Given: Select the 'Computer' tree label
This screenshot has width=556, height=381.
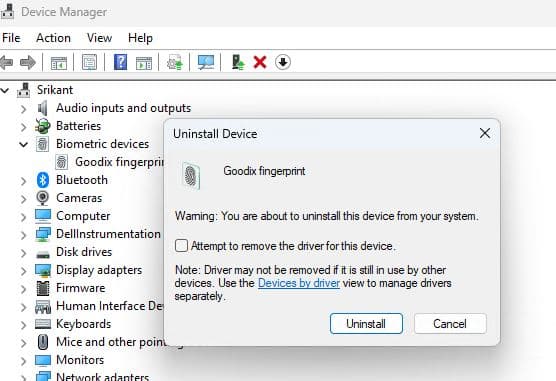Looking at the screenshot, I should [x=83, y=216].
